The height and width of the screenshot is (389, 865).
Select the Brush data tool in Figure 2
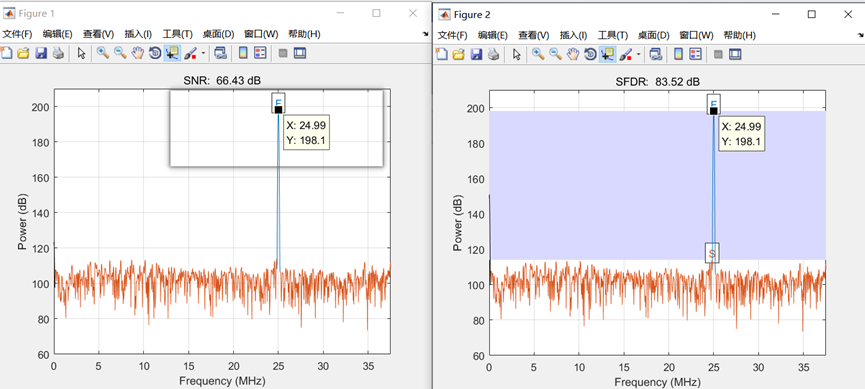tap(626, 54)
